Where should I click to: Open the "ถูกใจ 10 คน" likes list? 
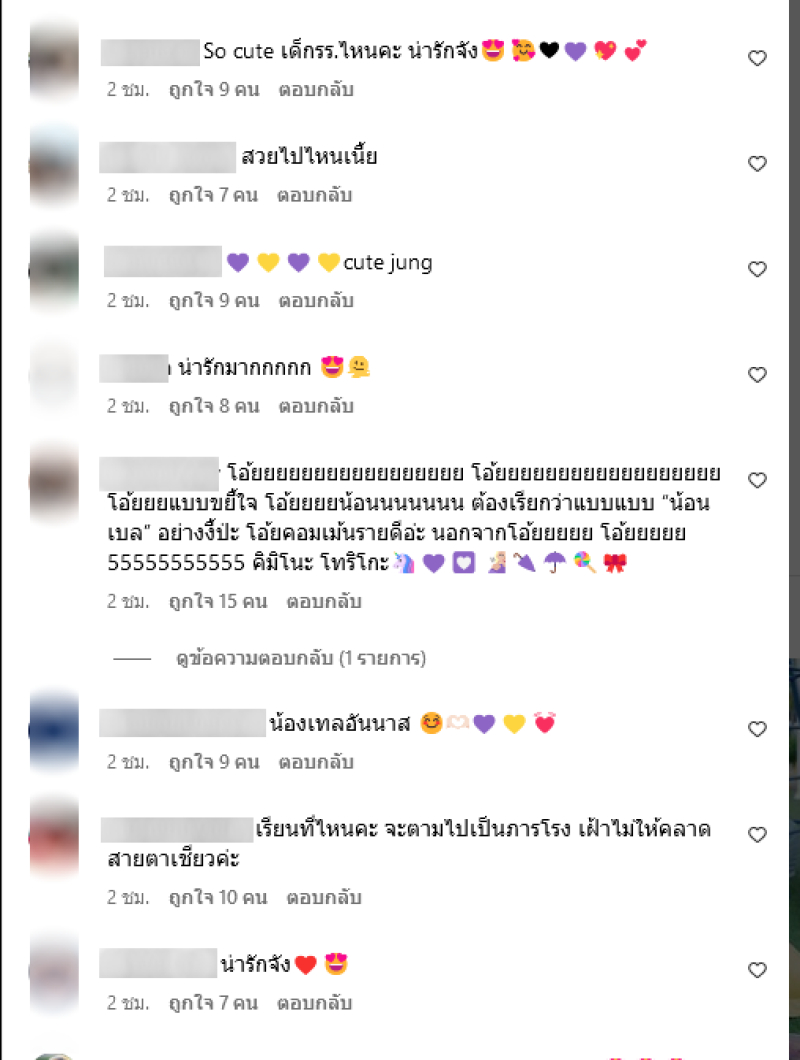pos(218,897)
